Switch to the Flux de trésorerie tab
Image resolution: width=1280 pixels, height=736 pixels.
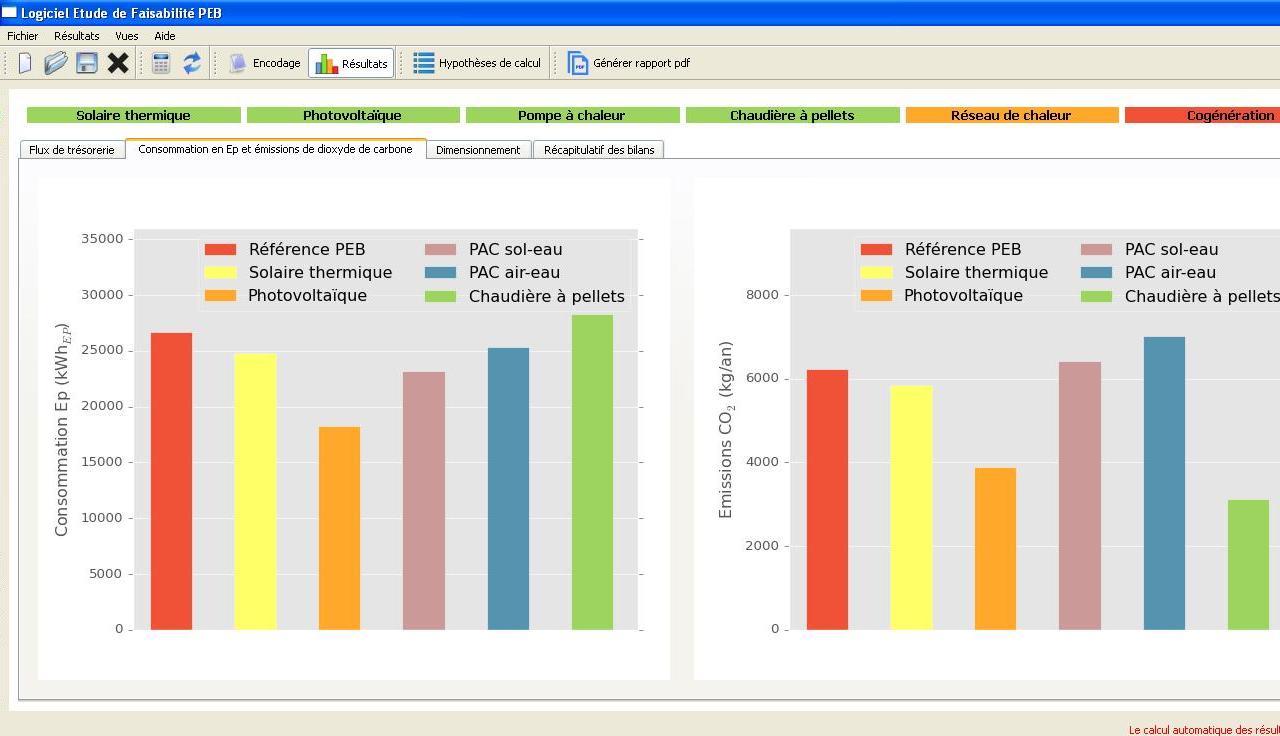coord(72,150)
